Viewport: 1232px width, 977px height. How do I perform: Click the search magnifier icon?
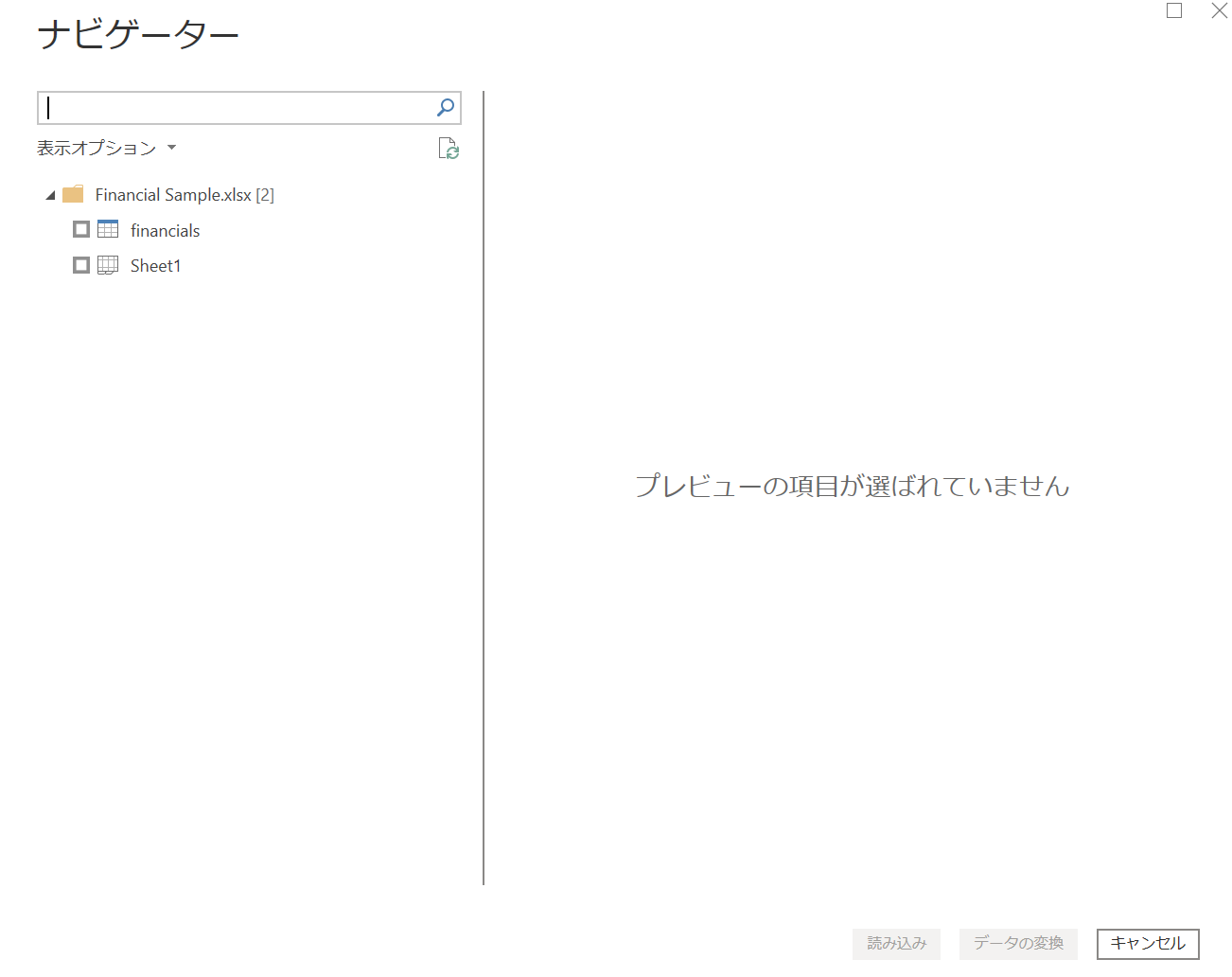[x=443, y=107]
